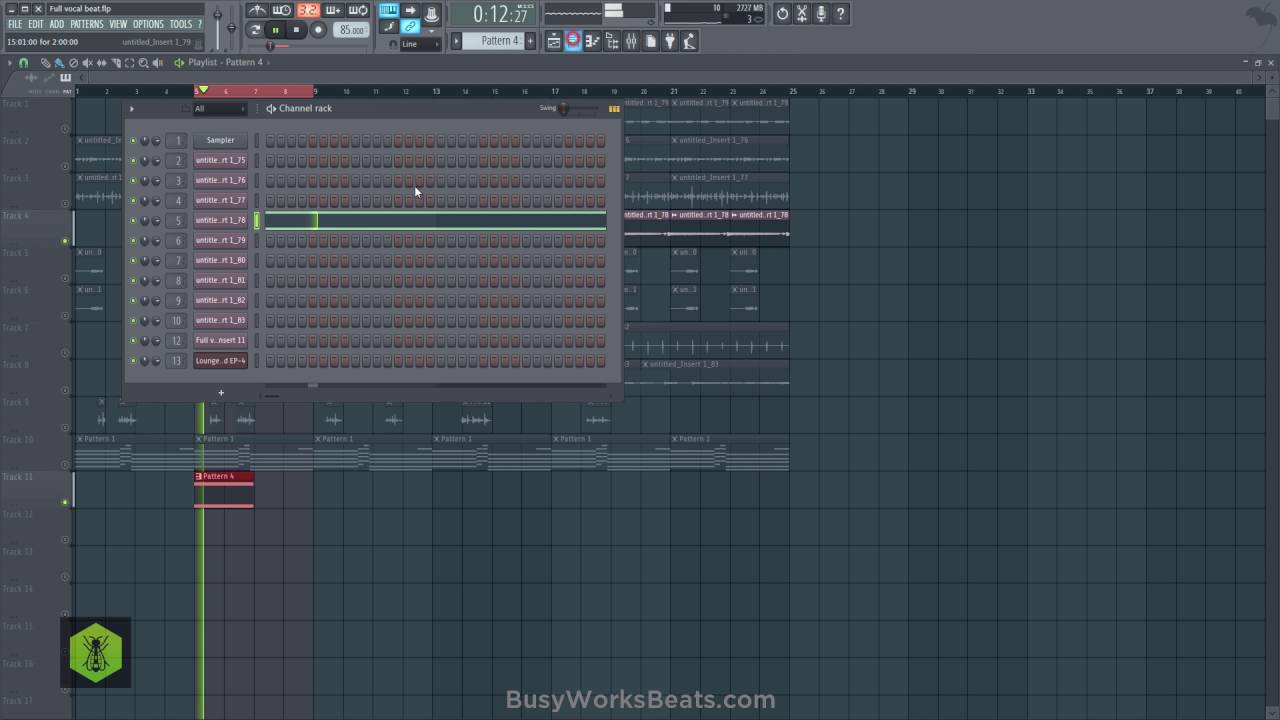Viewport: 1280px width, 720px height.
Task: Toggle the link/multilink controllers icon
Action: coord(410,27)
